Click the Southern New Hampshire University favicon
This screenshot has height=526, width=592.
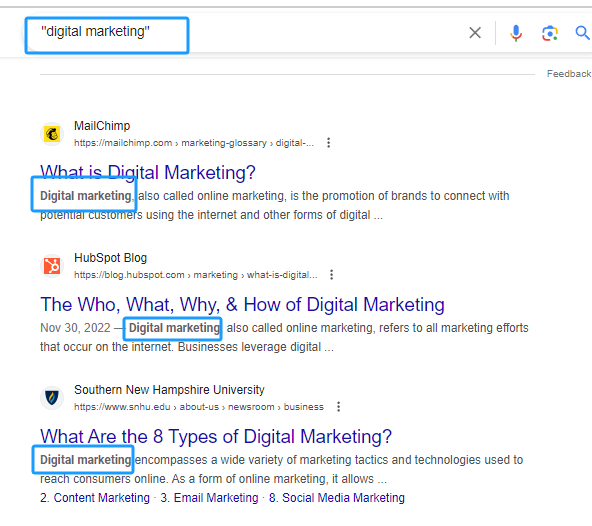pos(52,398)
